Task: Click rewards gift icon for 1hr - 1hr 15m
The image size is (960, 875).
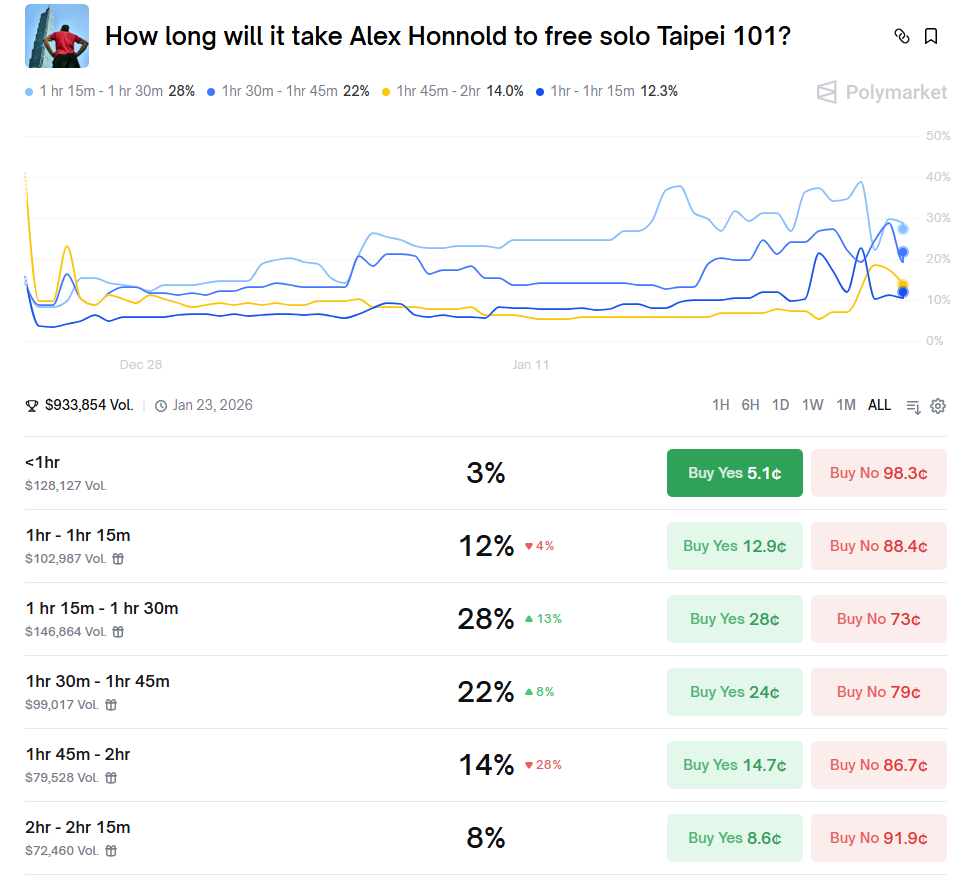Action: tap(118, 559)
